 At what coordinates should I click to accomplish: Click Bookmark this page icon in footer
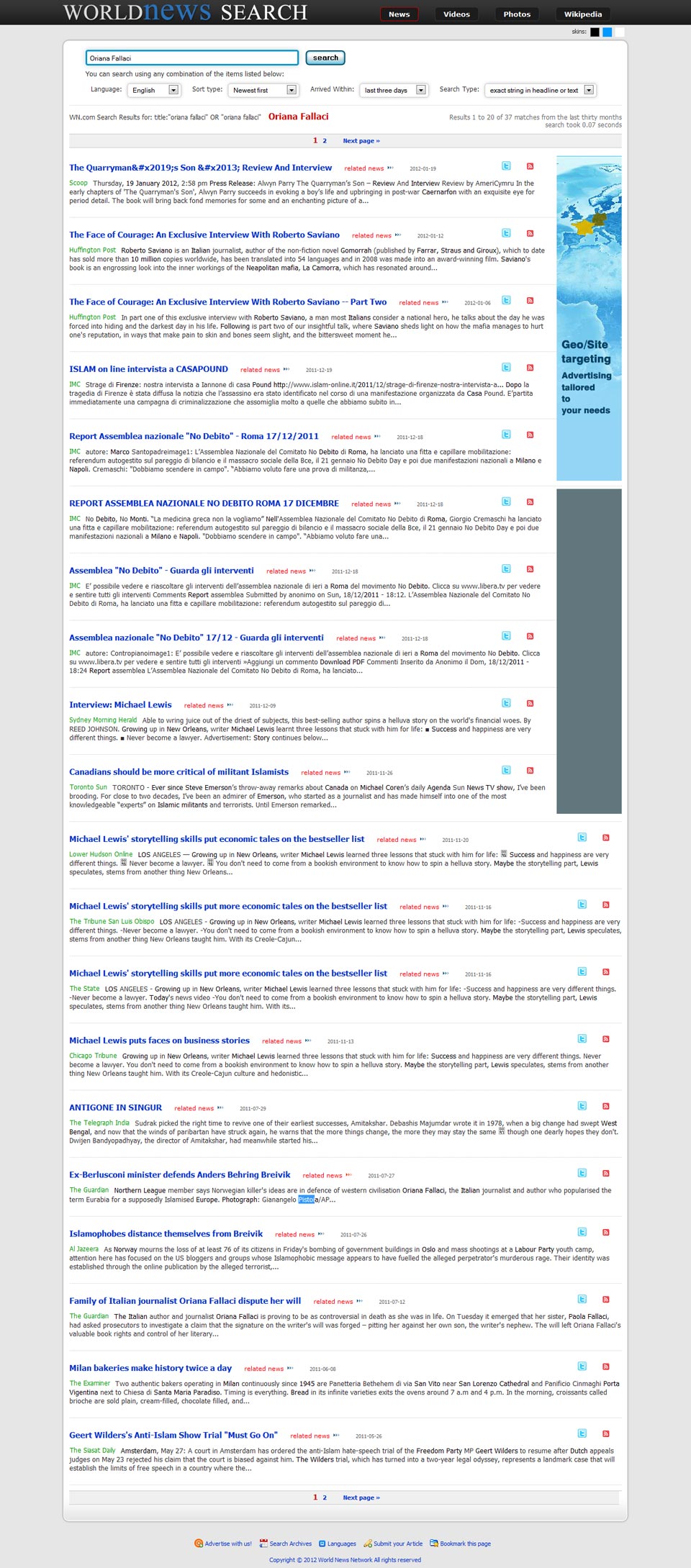tap(434, 1543)
